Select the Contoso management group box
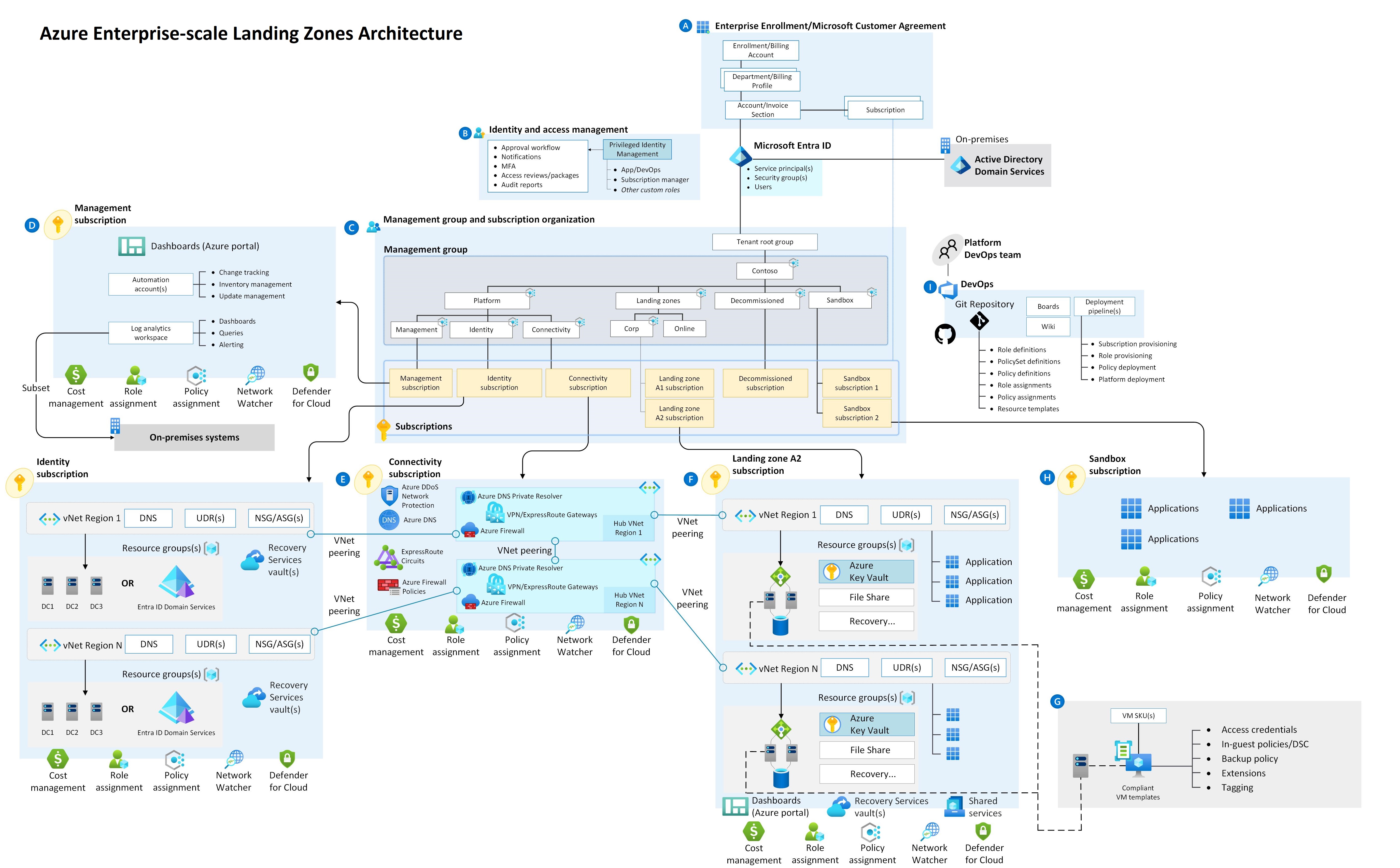 pos(764,271)
